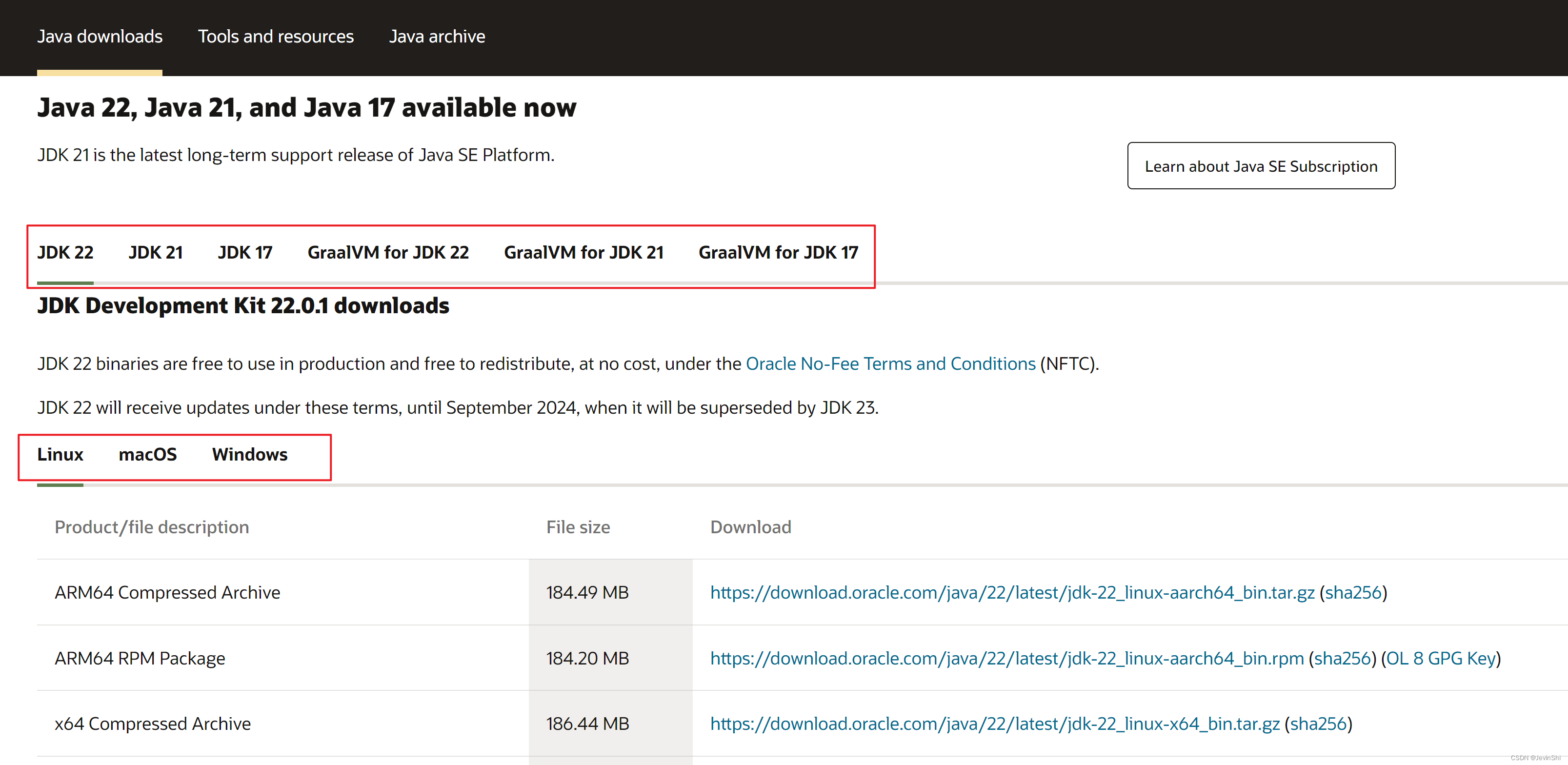Image resolution: width=1568 pixels, height=765 pixels.
Task: Download the linux-aarch64 rpm package link
Action: click(1006, 659)
